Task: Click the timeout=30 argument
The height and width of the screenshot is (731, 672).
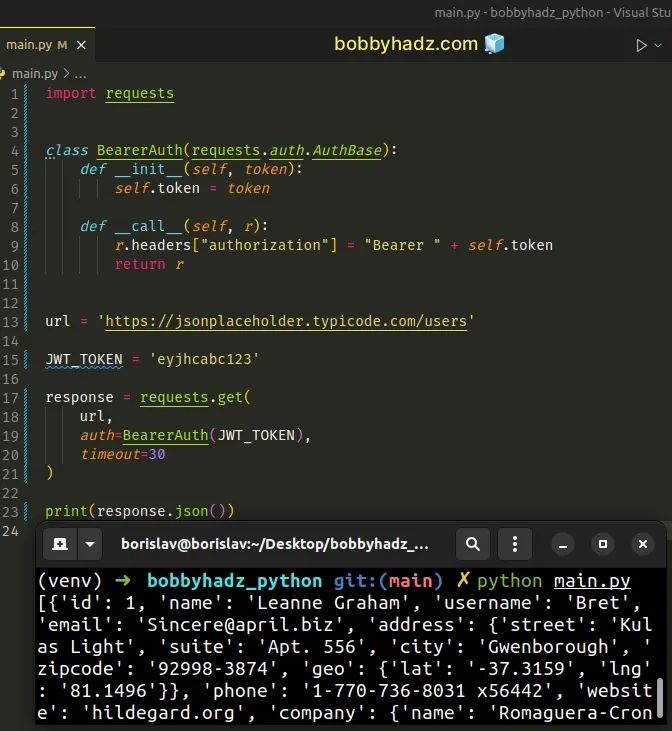Action: 123,454
